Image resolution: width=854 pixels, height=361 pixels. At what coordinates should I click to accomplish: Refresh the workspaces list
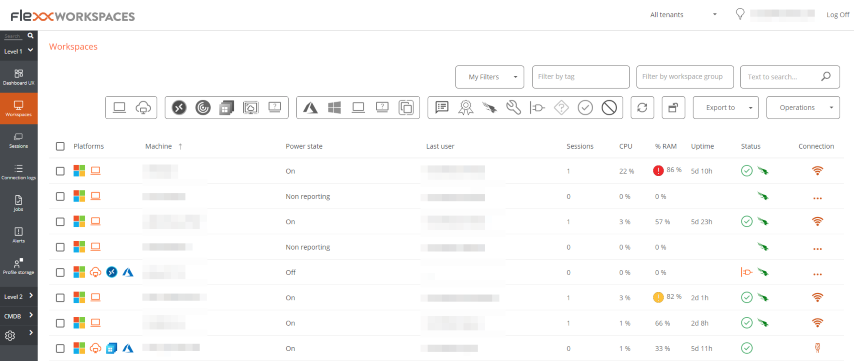[x=642, y=108]
